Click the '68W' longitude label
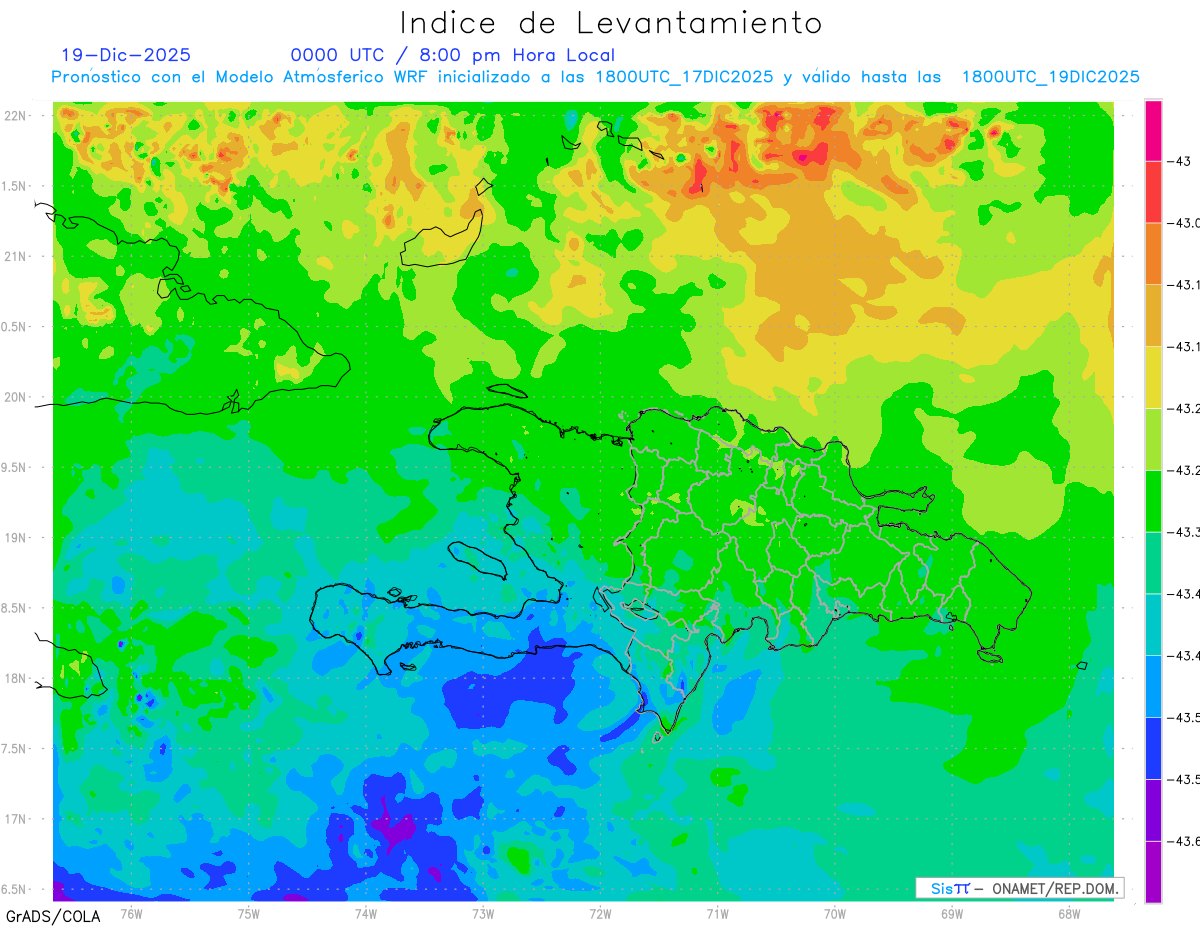Screen dimensions: 1200x927 [1069, 914]
